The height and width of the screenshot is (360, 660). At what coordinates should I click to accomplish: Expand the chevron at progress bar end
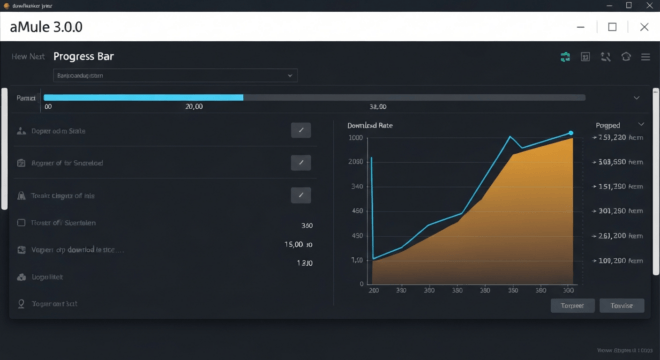click(636, 98)
